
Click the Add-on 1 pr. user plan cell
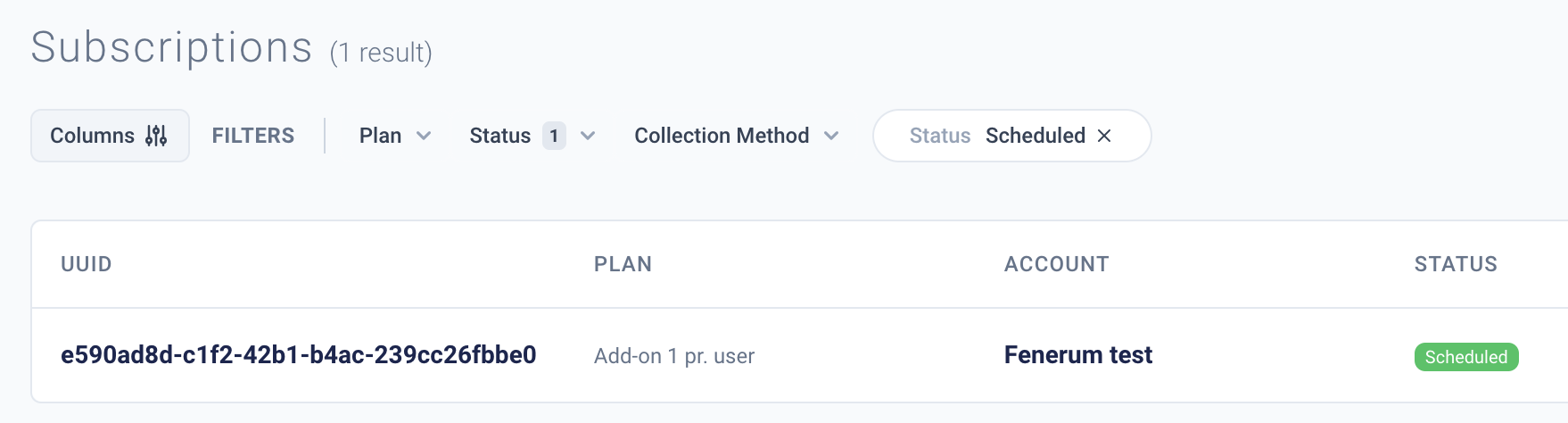pos(674,356)
